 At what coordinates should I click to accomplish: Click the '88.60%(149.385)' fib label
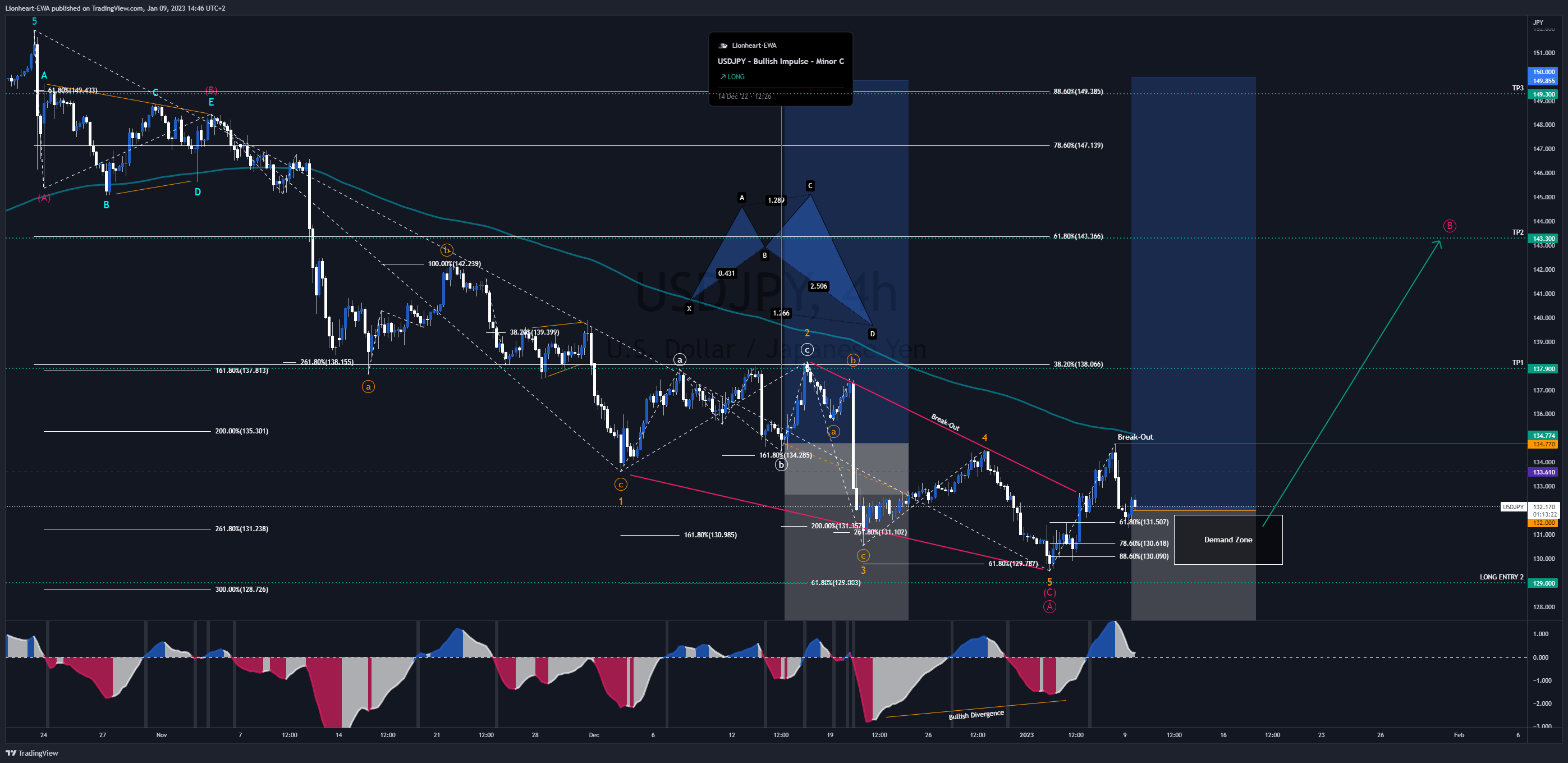[1078, 92]
